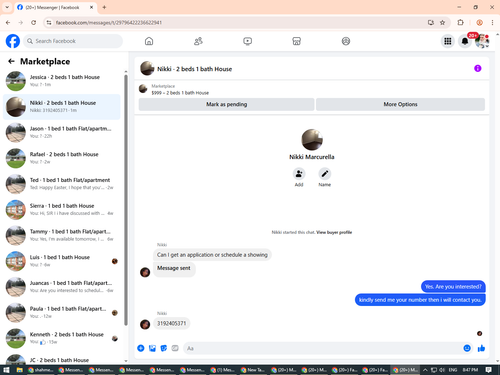500x375 pixels.
Task: Click More Options button
Action: (x=400, y=104)
